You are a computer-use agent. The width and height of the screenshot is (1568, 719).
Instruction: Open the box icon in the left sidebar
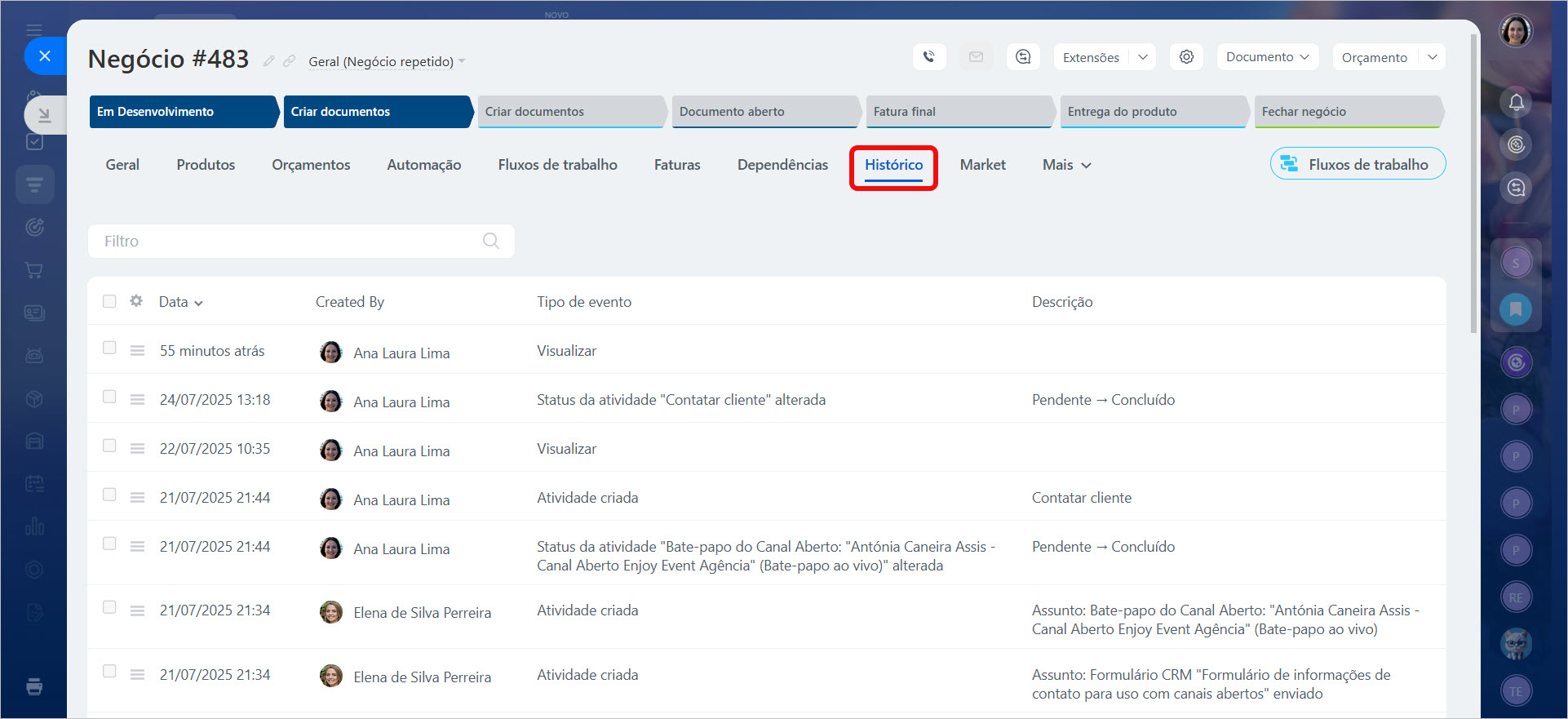[34, 398]
